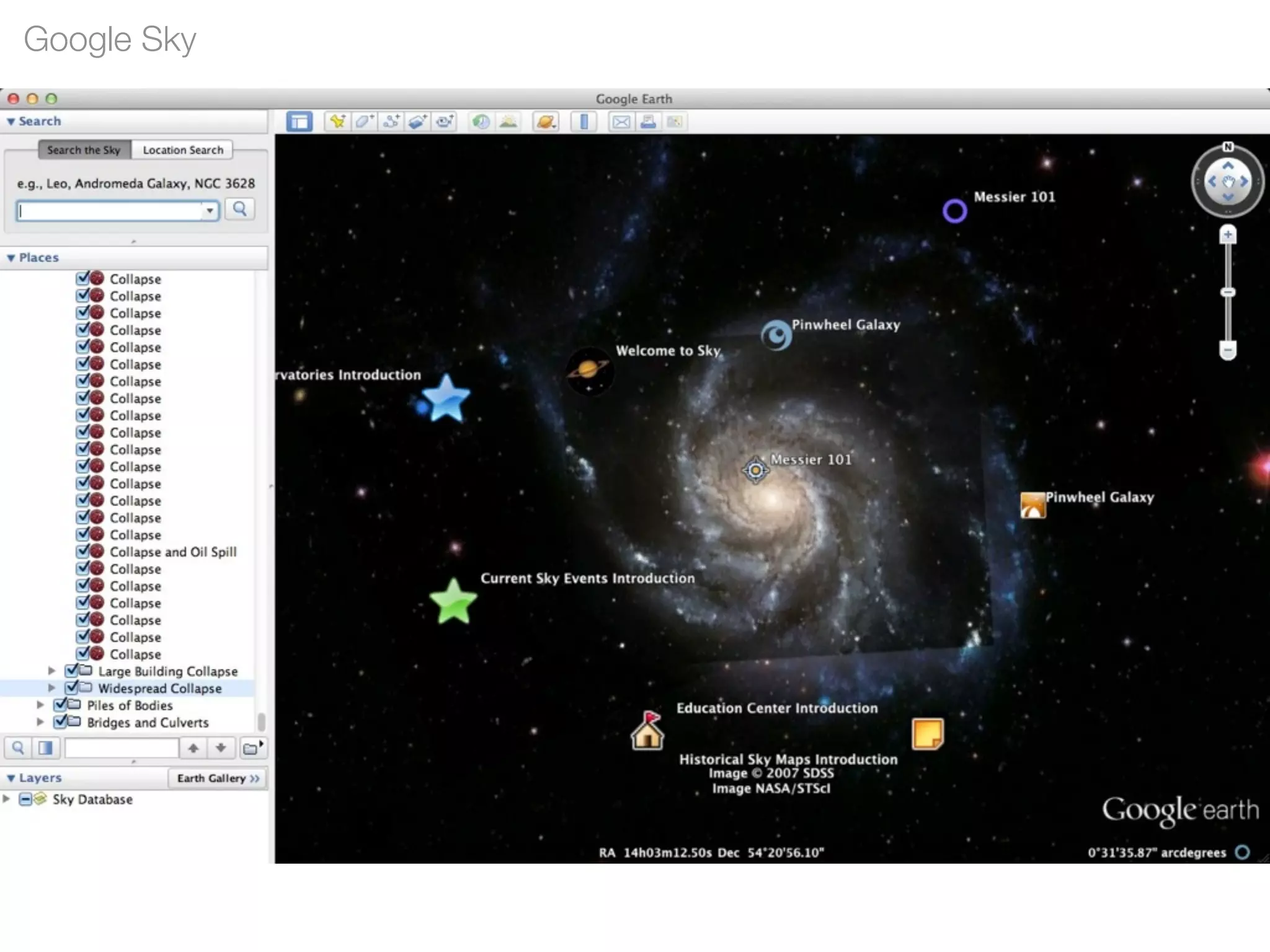Viewport: 1270px width, 952px height.
Task: Click the zoom slider handle
Action: tap(1228, 292)
